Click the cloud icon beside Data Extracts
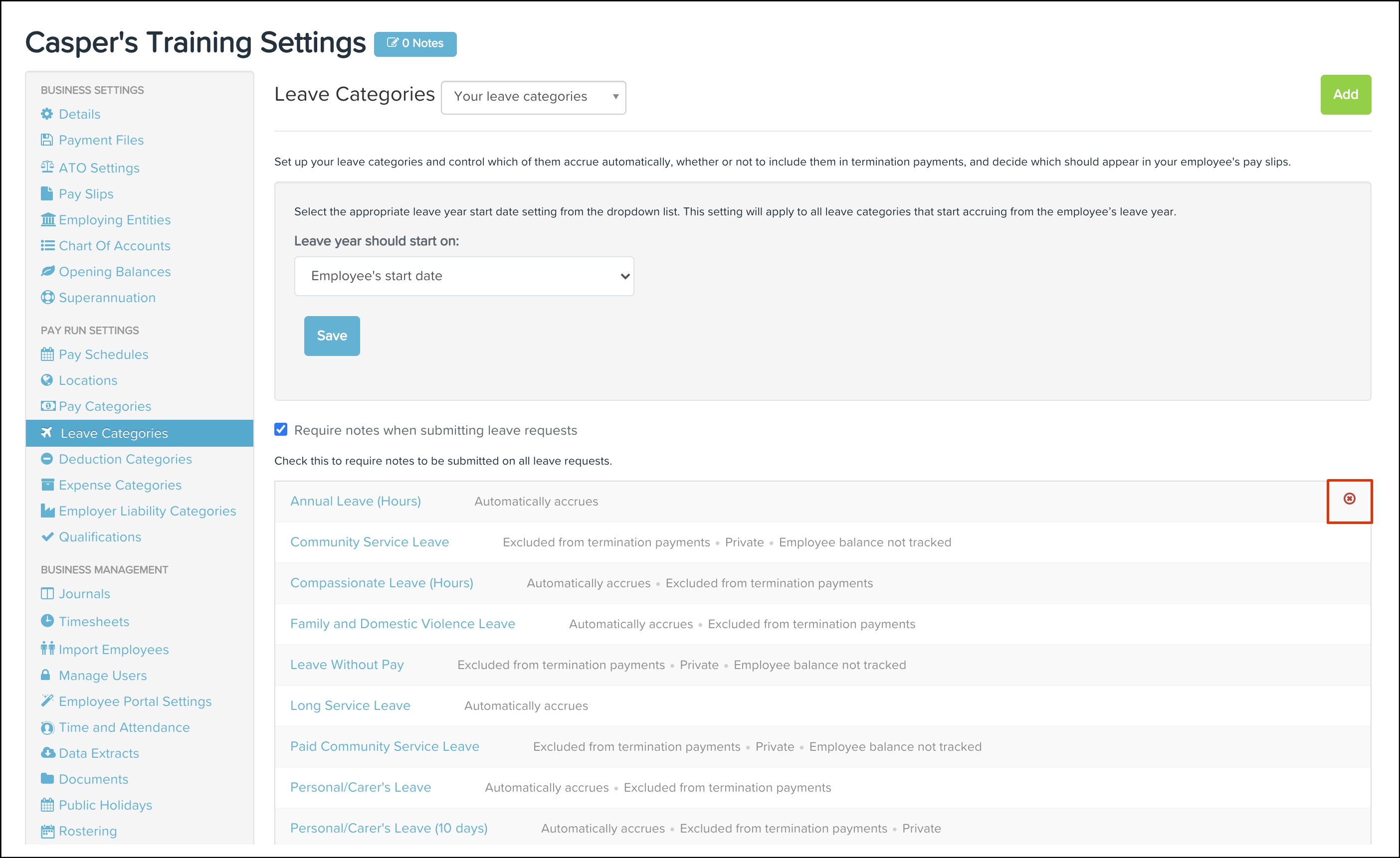 (48, 752)
